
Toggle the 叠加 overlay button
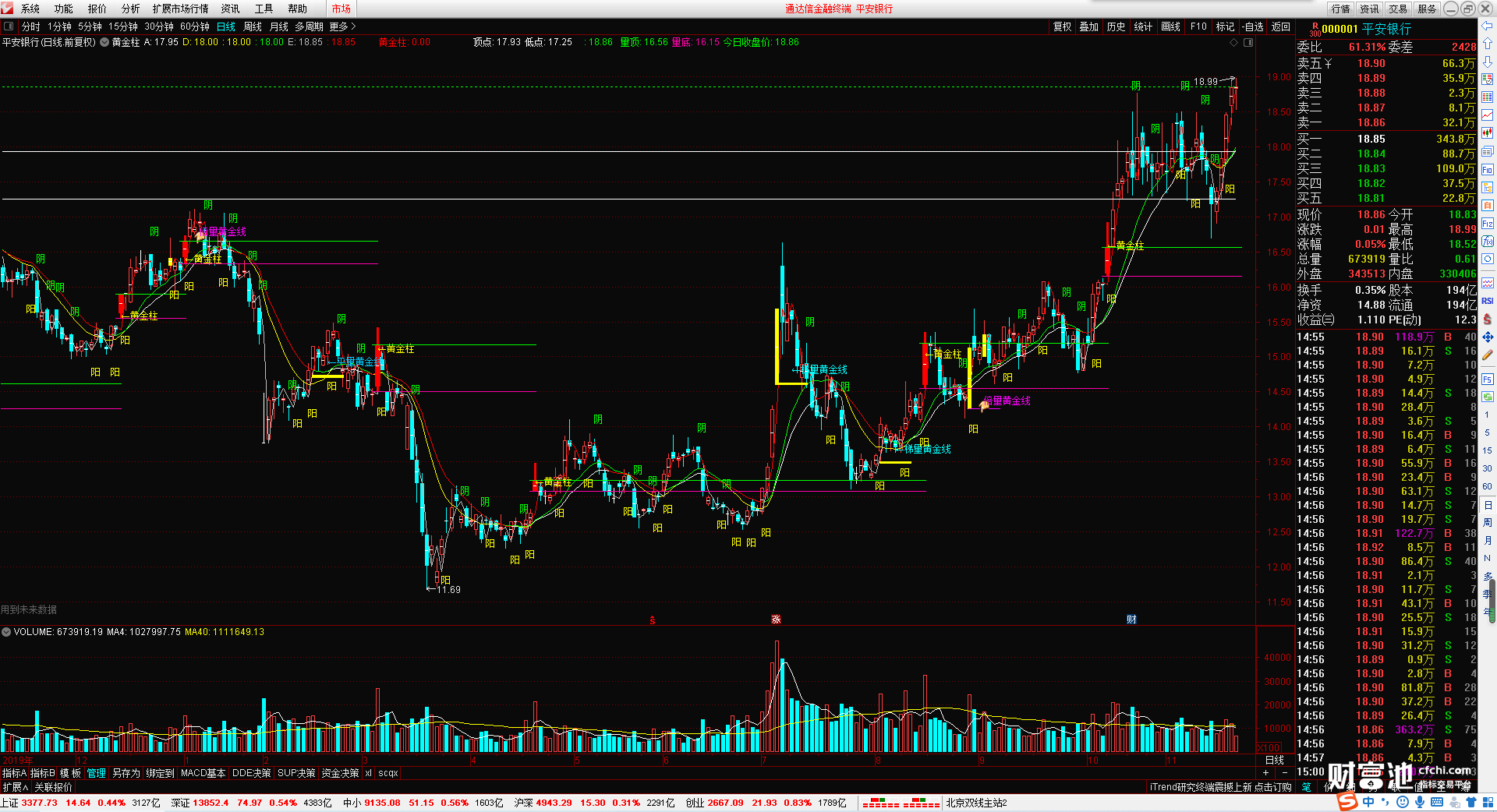point(1088,26)
